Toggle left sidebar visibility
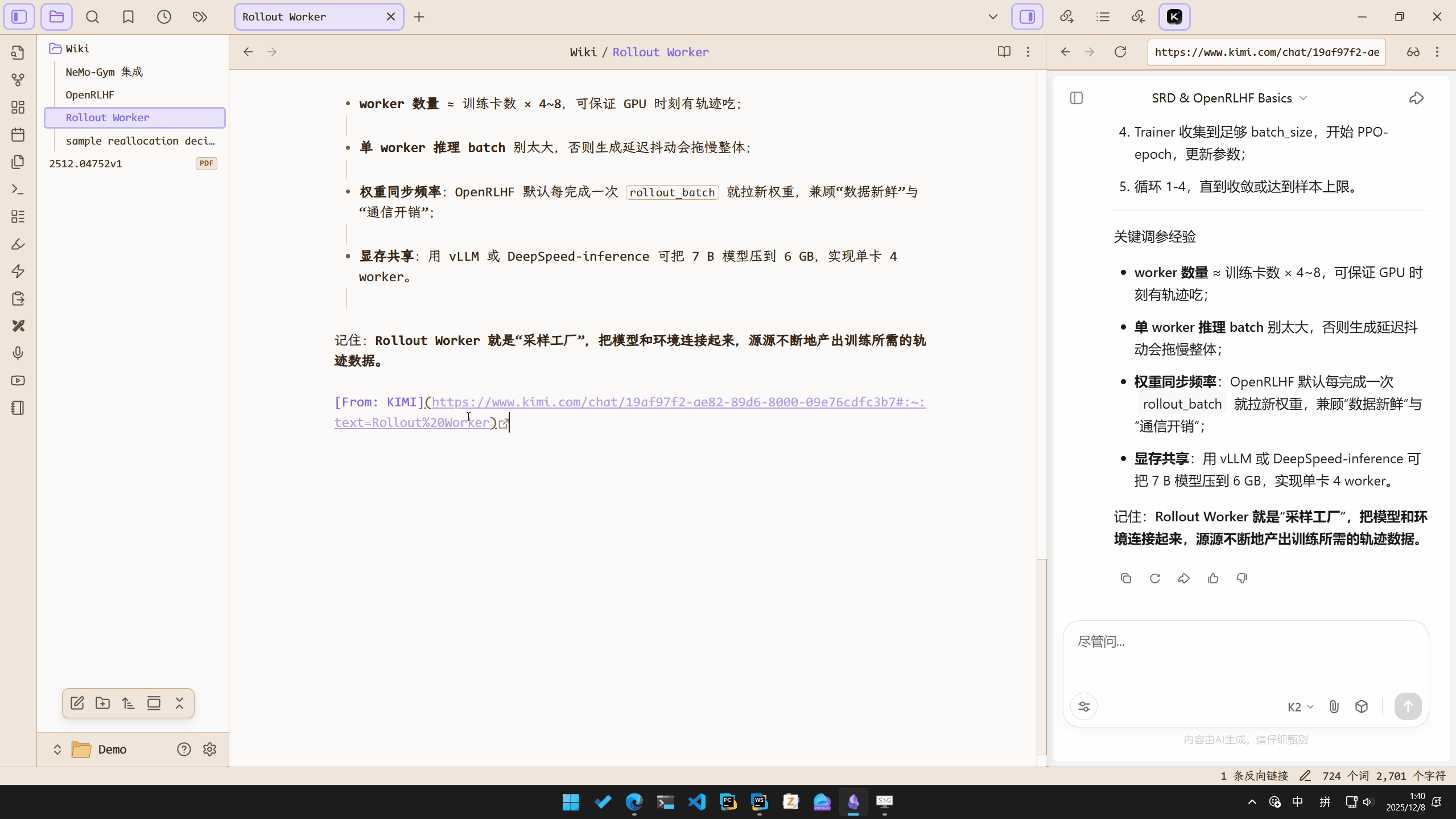Viewport: 1456px width, 819px height. tap(19, 17)
